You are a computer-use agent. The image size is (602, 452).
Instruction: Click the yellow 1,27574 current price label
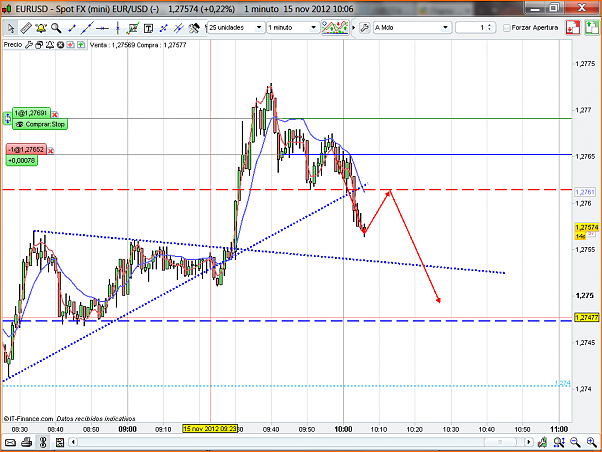pos(587,227)
